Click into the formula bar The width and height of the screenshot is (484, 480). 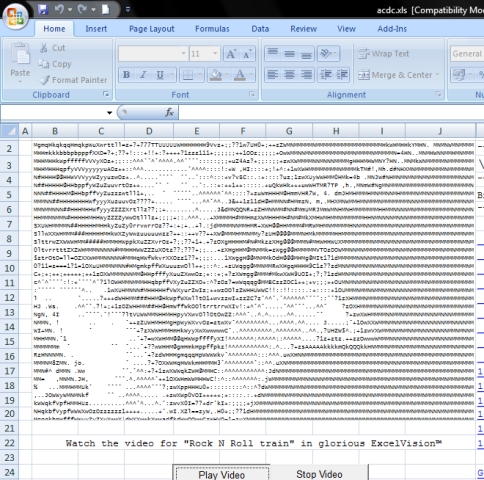pyautogui.click(x=331, y=113)
